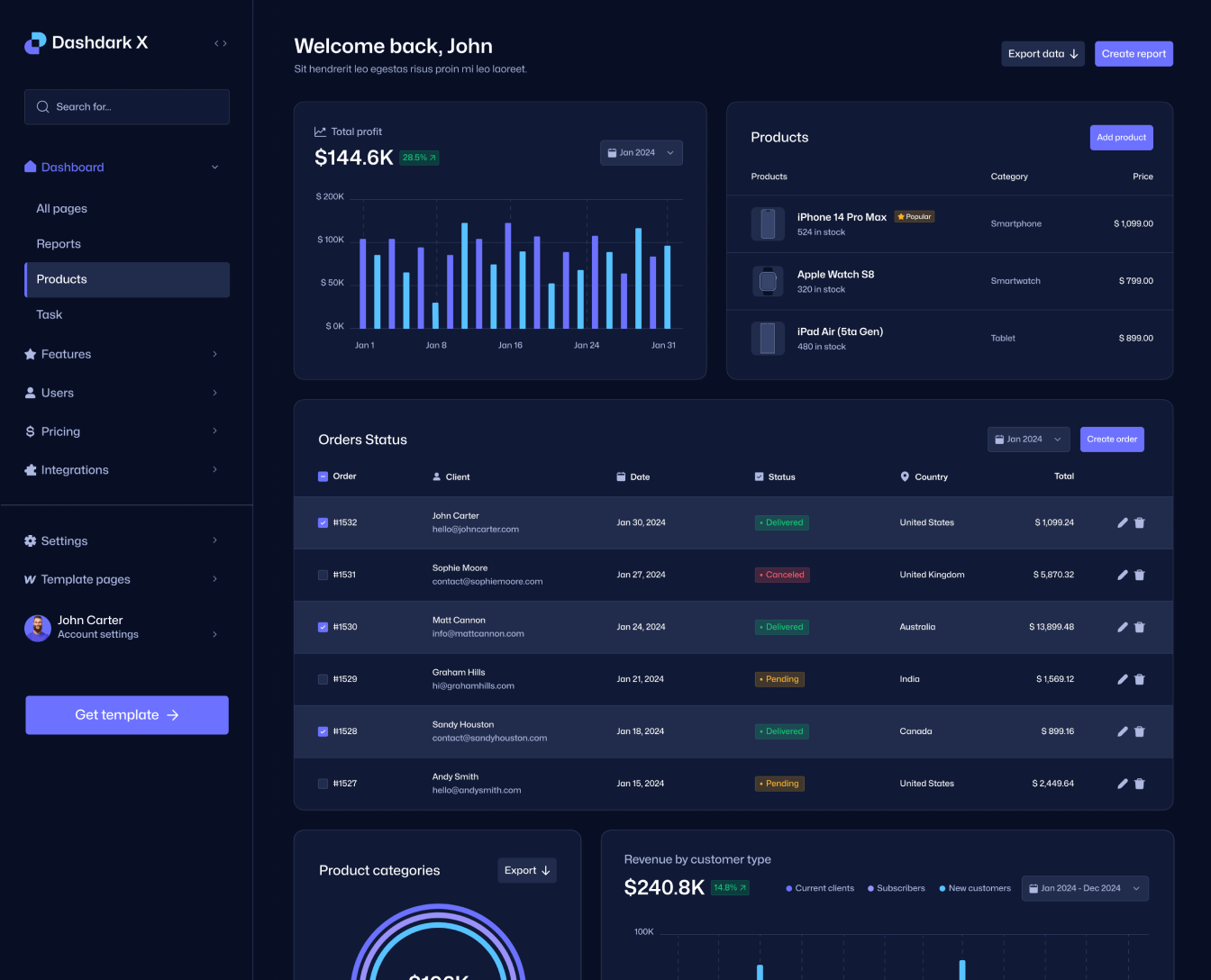Click the Pricing dollar icon

30,431
